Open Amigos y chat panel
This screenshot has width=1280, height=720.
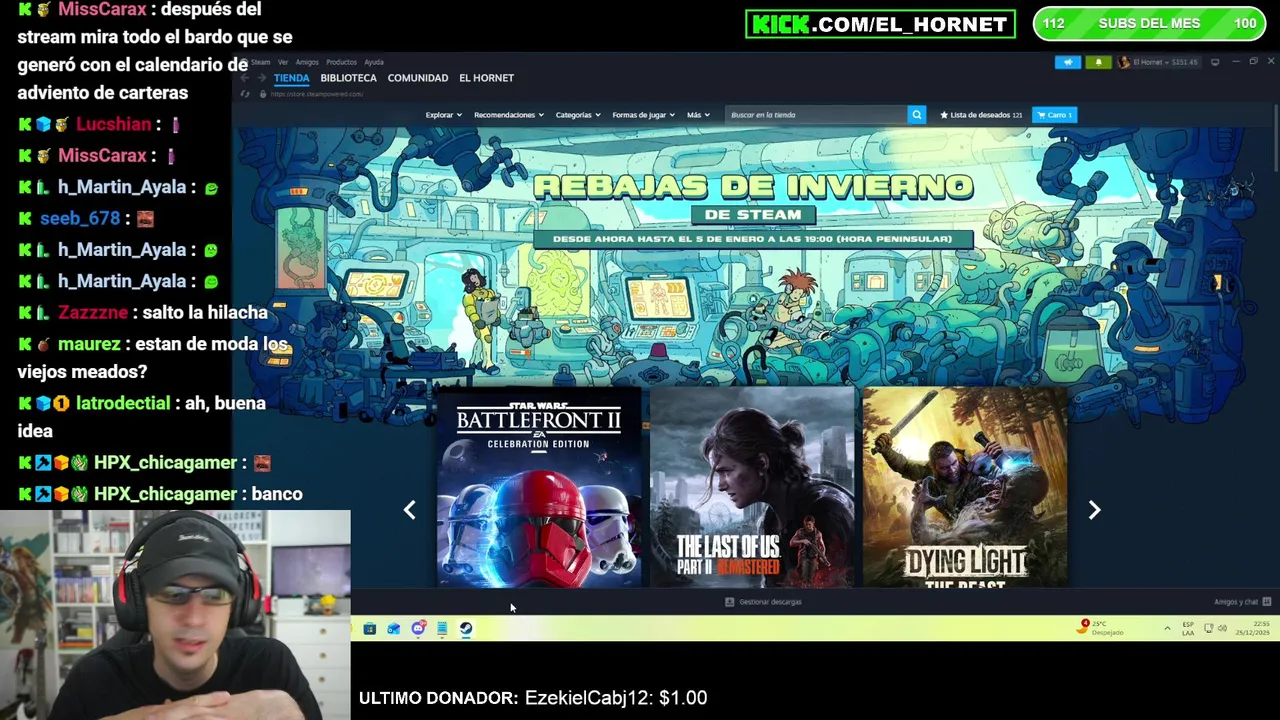1242,602
